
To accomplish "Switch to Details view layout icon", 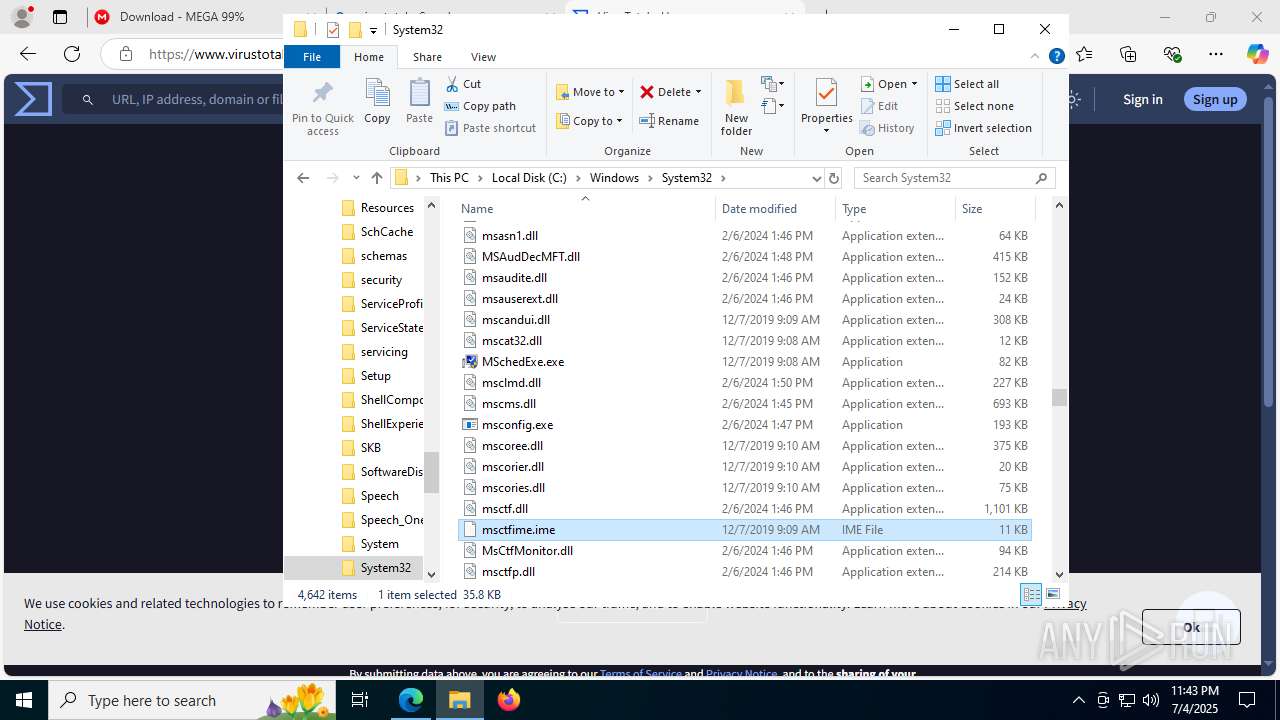I will pyautogui.click(x=1031, y=594).
